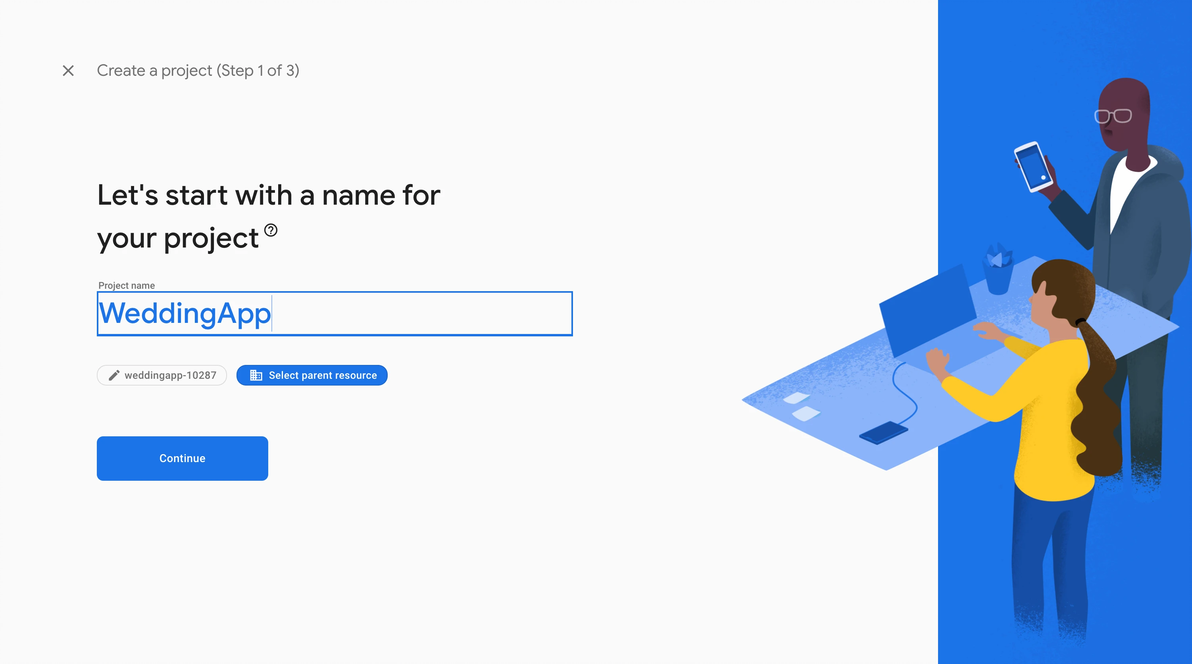1192x664 pixels.
Task: Close the Create a project dialog
Action: 68,71
